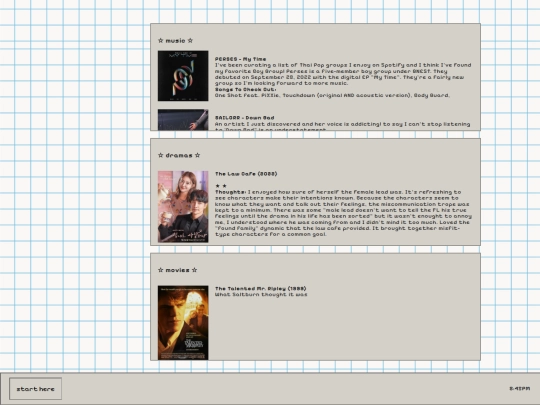Click the two-star rating under The Law Cafe
The image size is (540, 405).
221,186
